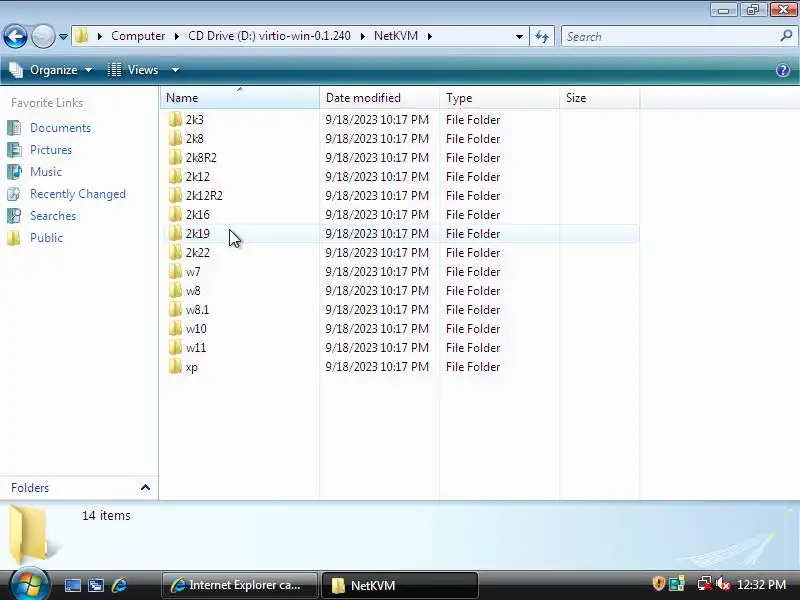Select the 2k3 folder icon
The image size is (800, 600).
tap(175, 119)
